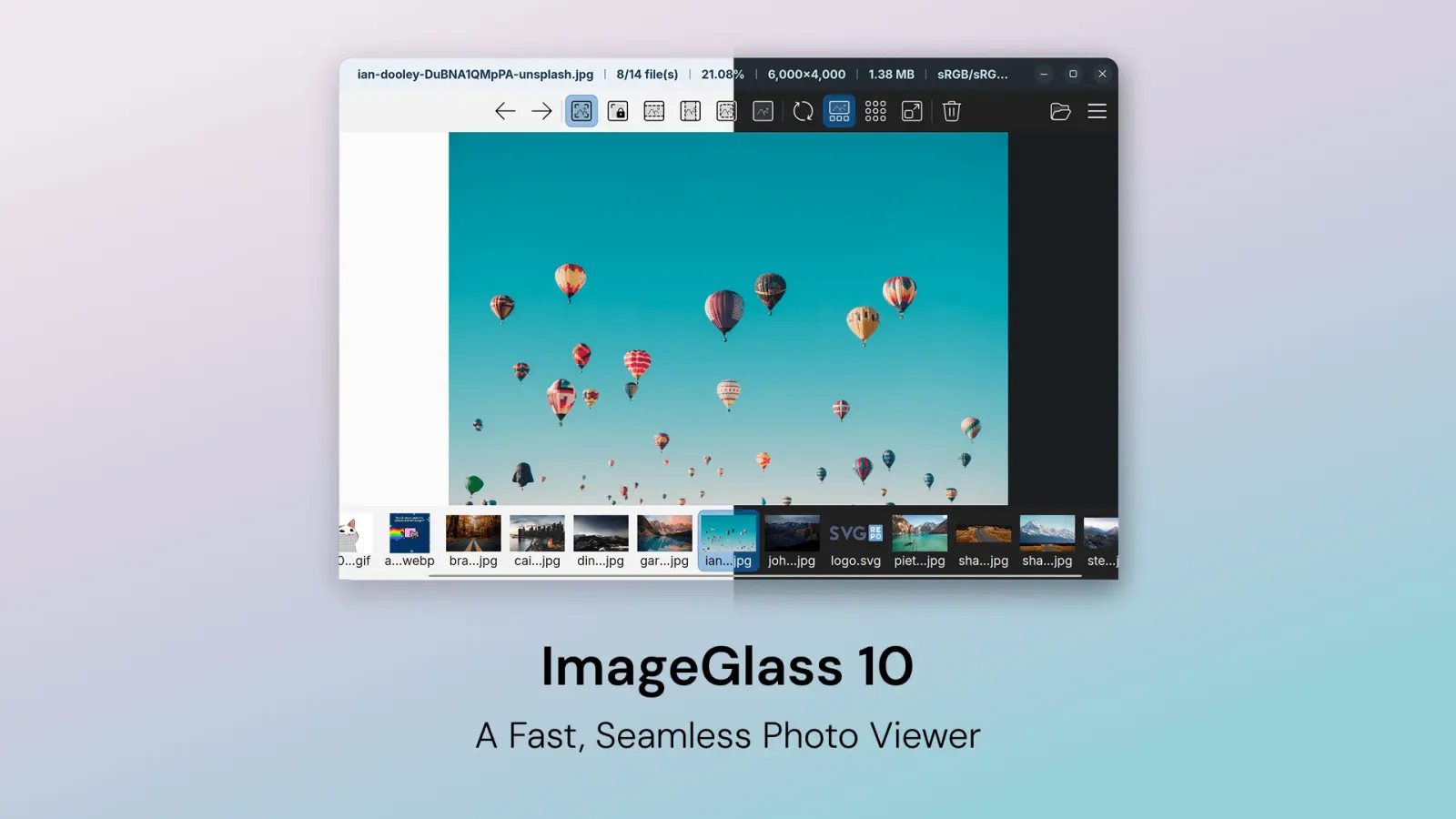The width and height of the screenshot is (1456, 819).
Task: Select Scale to Fill zoom mode
Action: pyautogui.click(x=763, y=111)
